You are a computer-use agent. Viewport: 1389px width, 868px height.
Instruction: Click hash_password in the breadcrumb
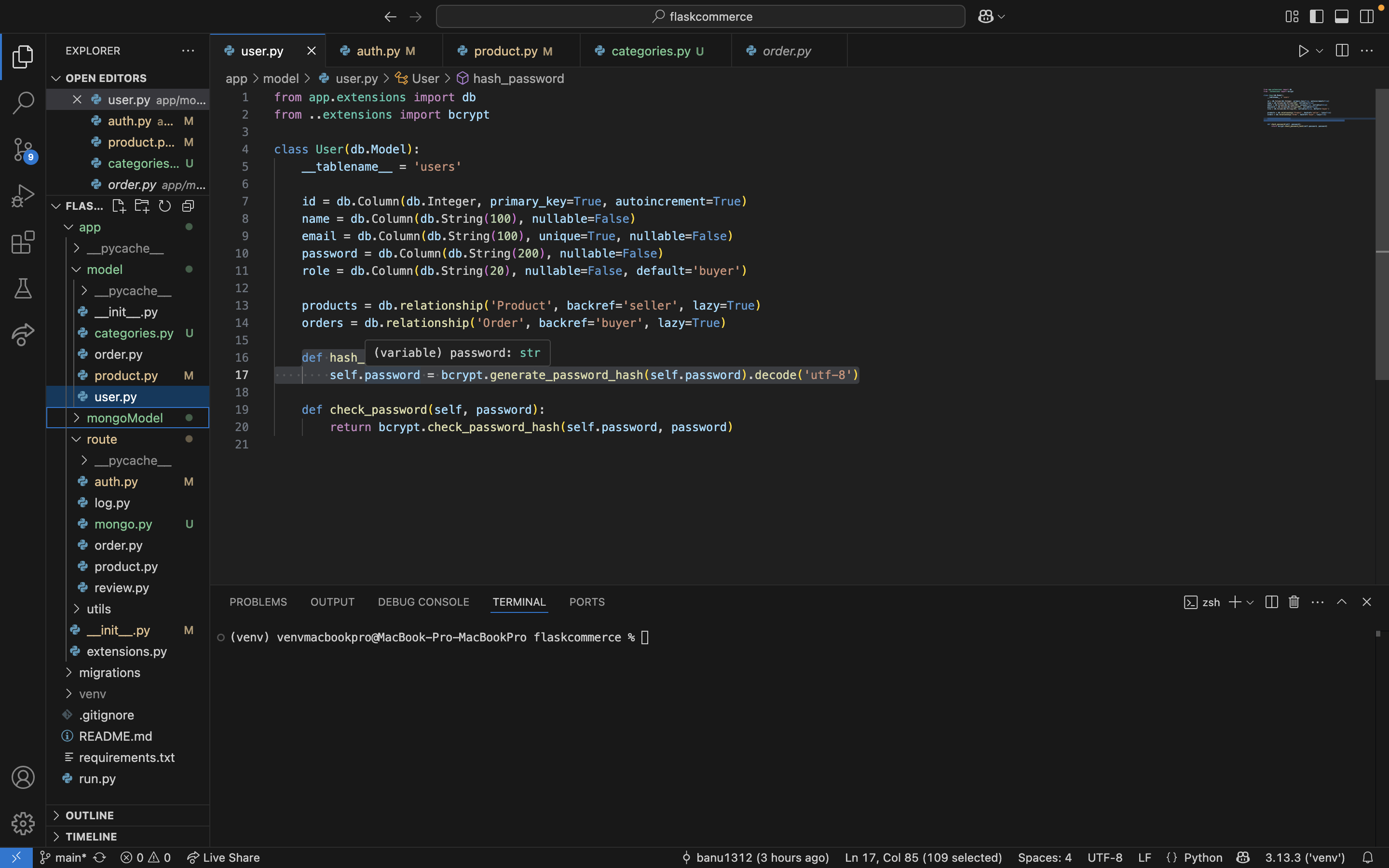click(518, 79)
